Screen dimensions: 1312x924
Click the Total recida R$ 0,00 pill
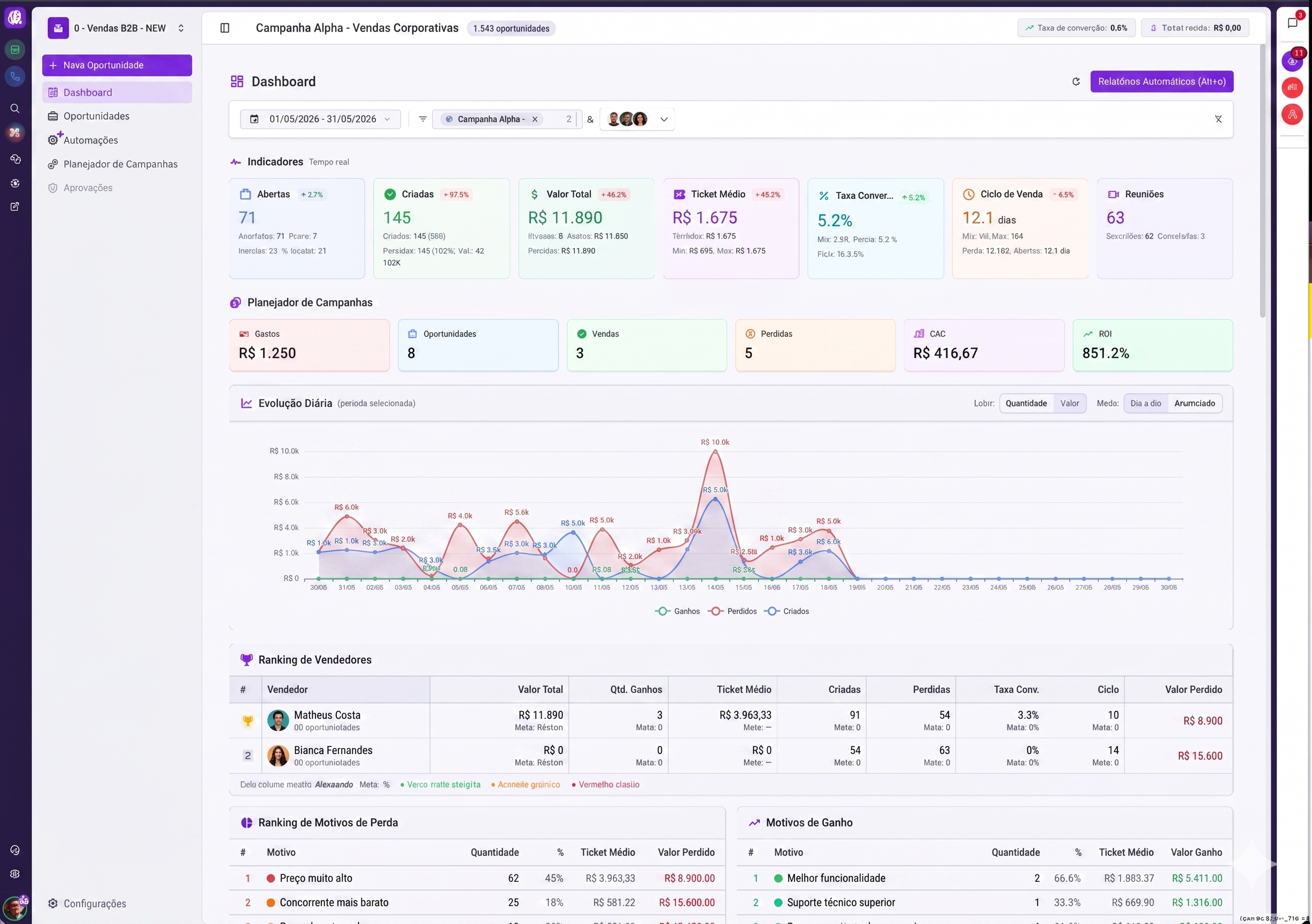[1195, 28]
